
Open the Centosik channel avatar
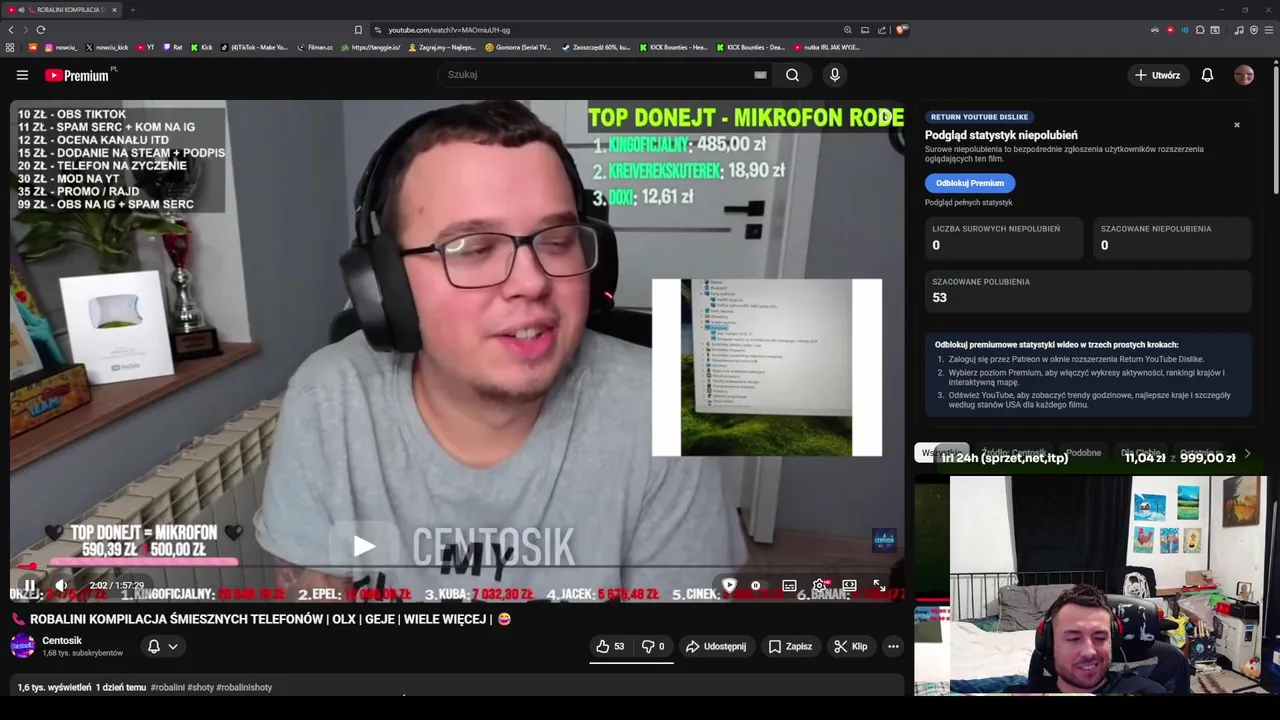pos(22,646)
